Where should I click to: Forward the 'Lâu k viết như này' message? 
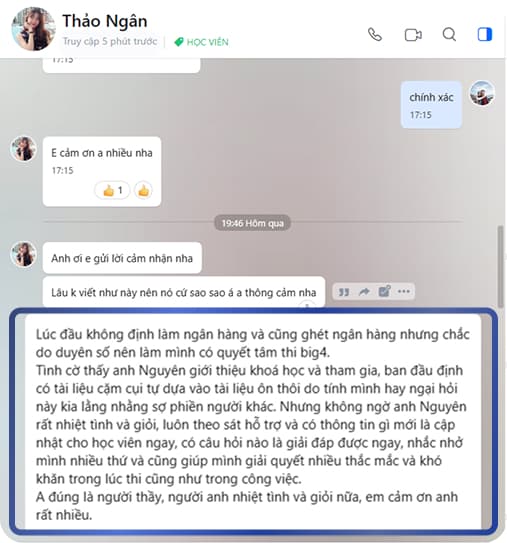click(364, 292)
